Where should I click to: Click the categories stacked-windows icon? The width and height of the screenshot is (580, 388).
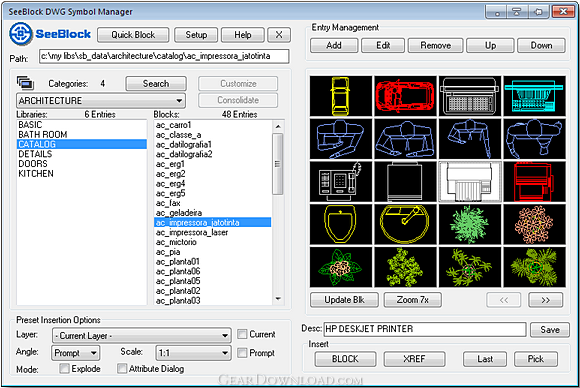25,83
